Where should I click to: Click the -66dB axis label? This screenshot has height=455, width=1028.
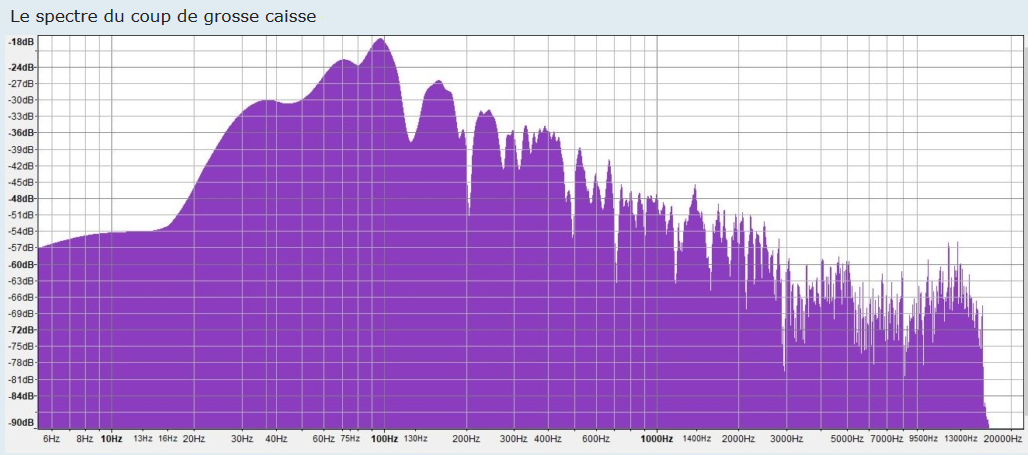[22, 298]
